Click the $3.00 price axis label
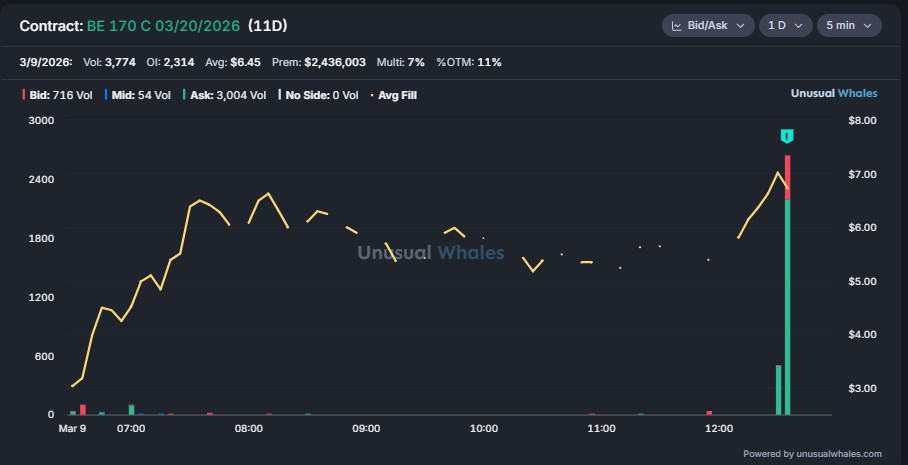Screen dimensions: 908x465 pyautogui.click(x=862, y=388)
